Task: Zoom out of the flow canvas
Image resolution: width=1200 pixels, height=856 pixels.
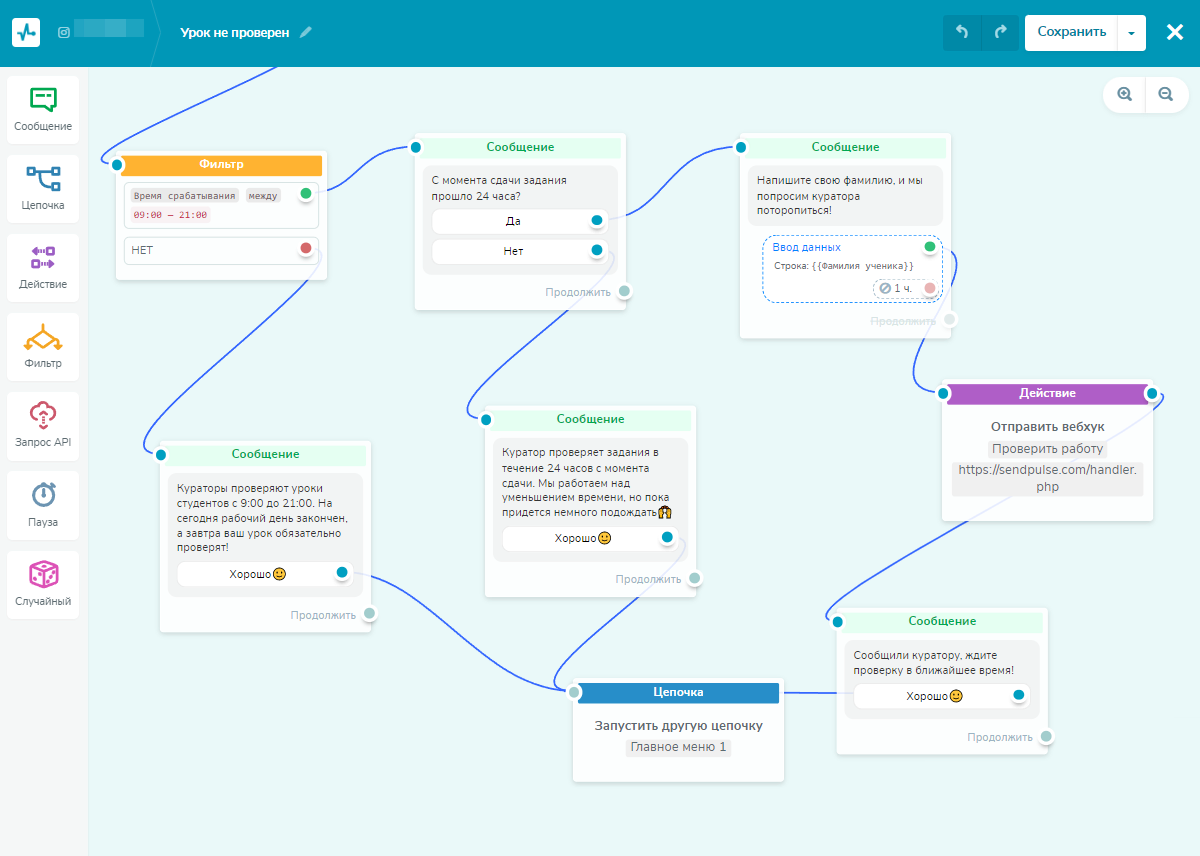Action: point(1166,94)
